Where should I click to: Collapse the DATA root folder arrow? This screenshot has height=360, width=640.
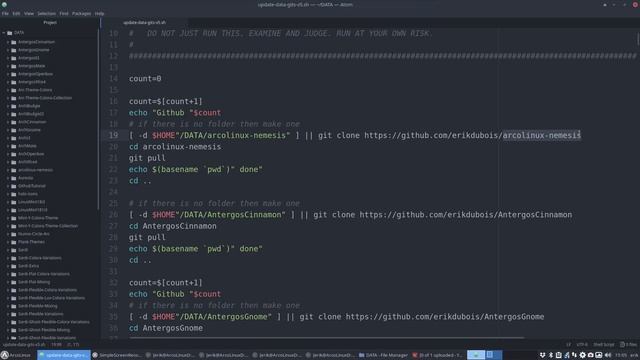[x=4, y=33]
